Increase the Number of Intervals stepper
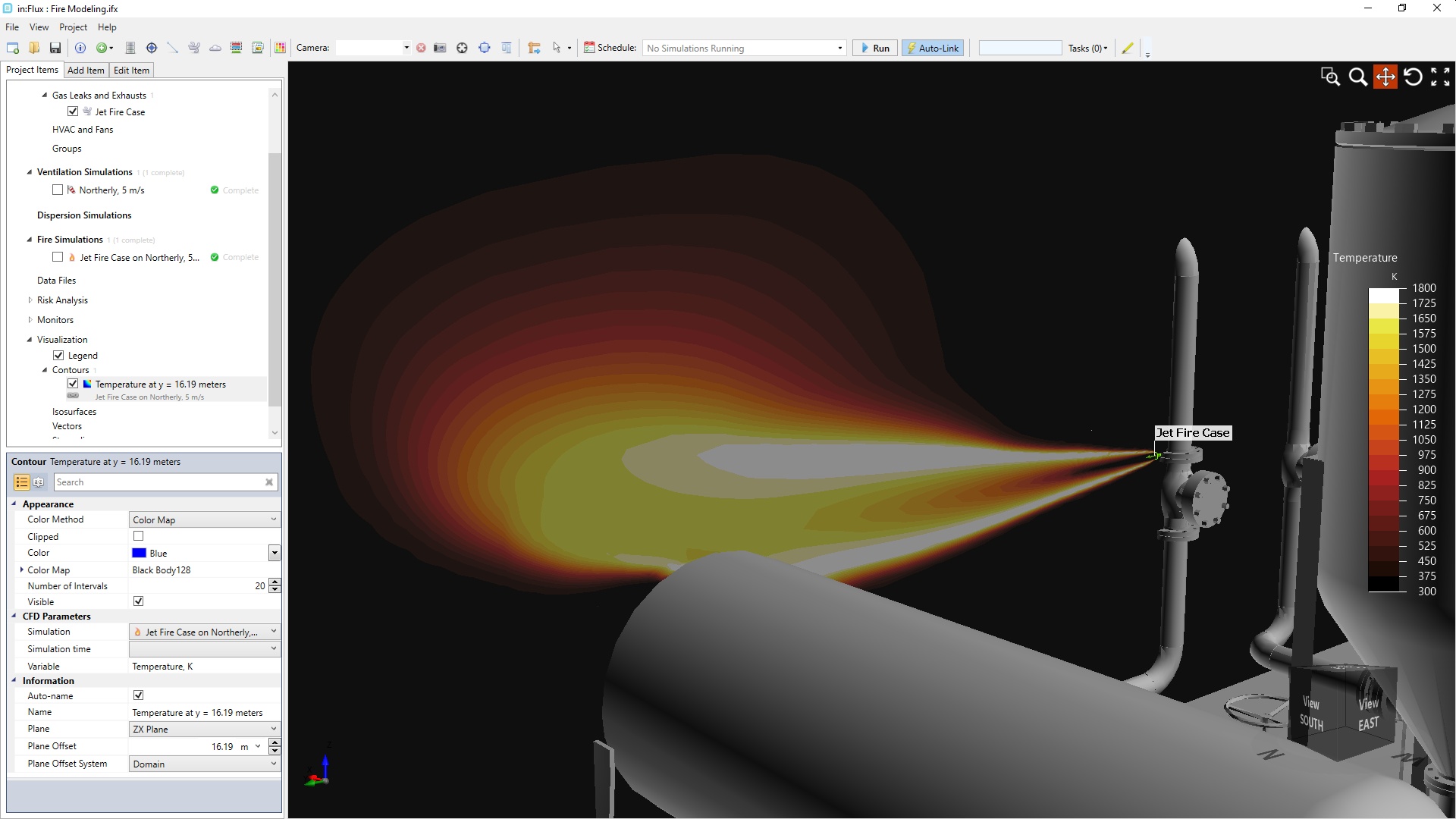Viewport: 1456px width, 819px height. pos(275,582)
